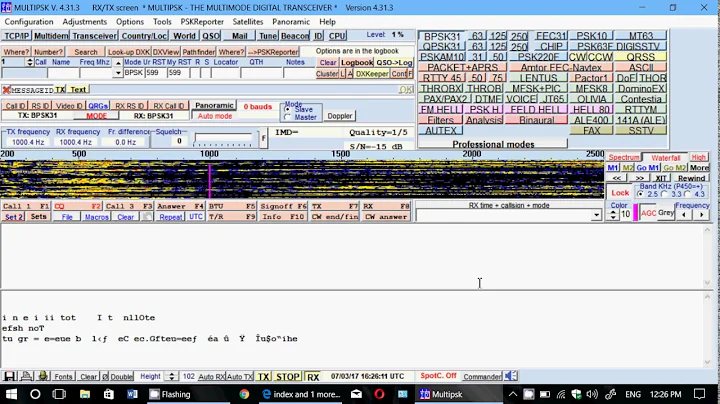Open the Professional modes panel
Screen dimensions: 720x404
(x=493, y=144)
